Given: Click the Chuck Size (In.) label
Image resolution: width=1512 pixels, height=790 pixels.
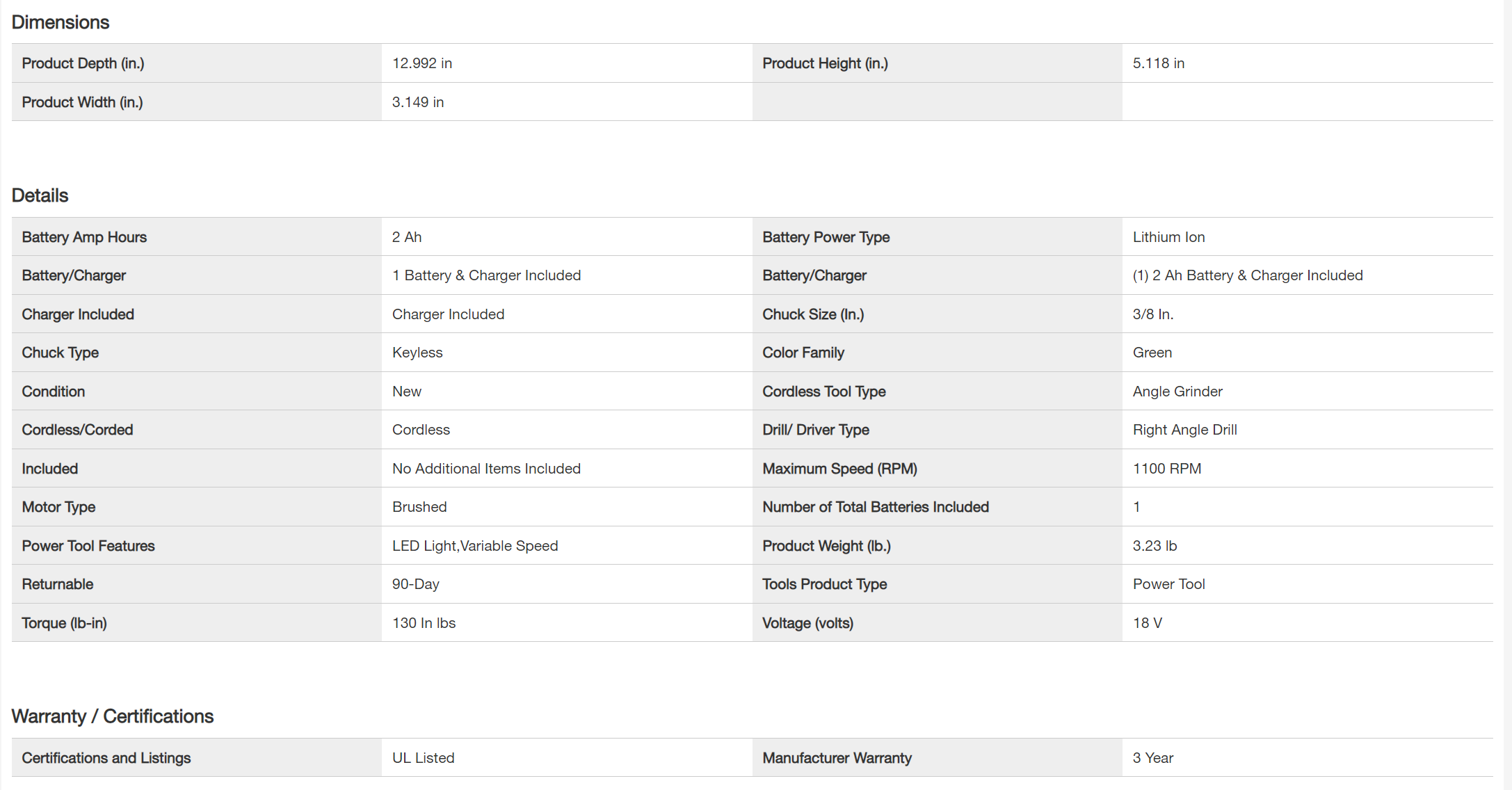Looking at the screenshot, I should click(813, 314).
